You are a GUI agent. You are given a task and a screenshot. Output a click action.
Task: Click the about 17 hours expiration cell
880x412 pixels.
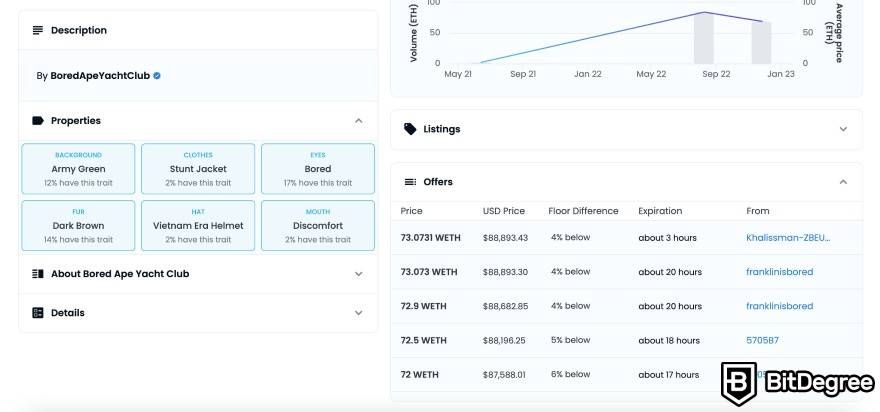(668, 374)
